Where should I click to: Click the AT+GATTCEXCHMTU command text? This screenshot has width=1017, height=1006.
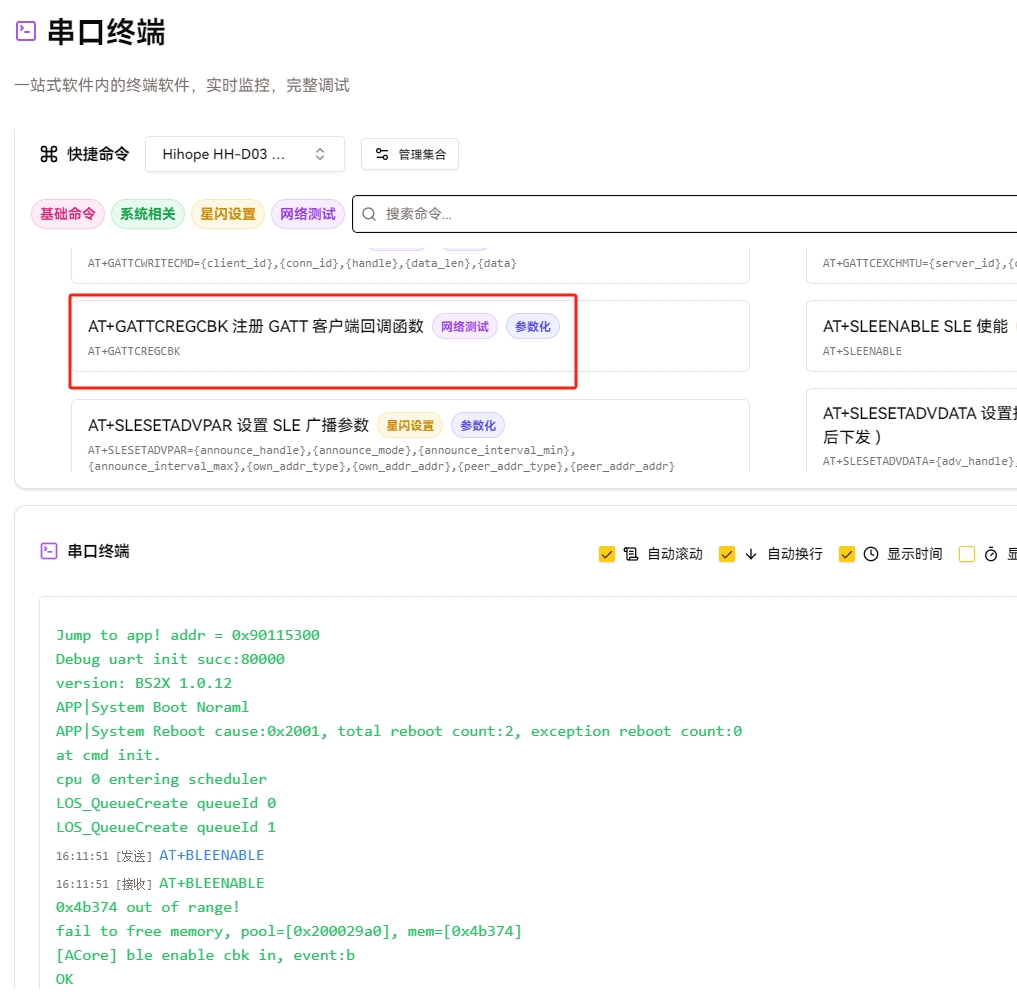click(x=920, y=263)
